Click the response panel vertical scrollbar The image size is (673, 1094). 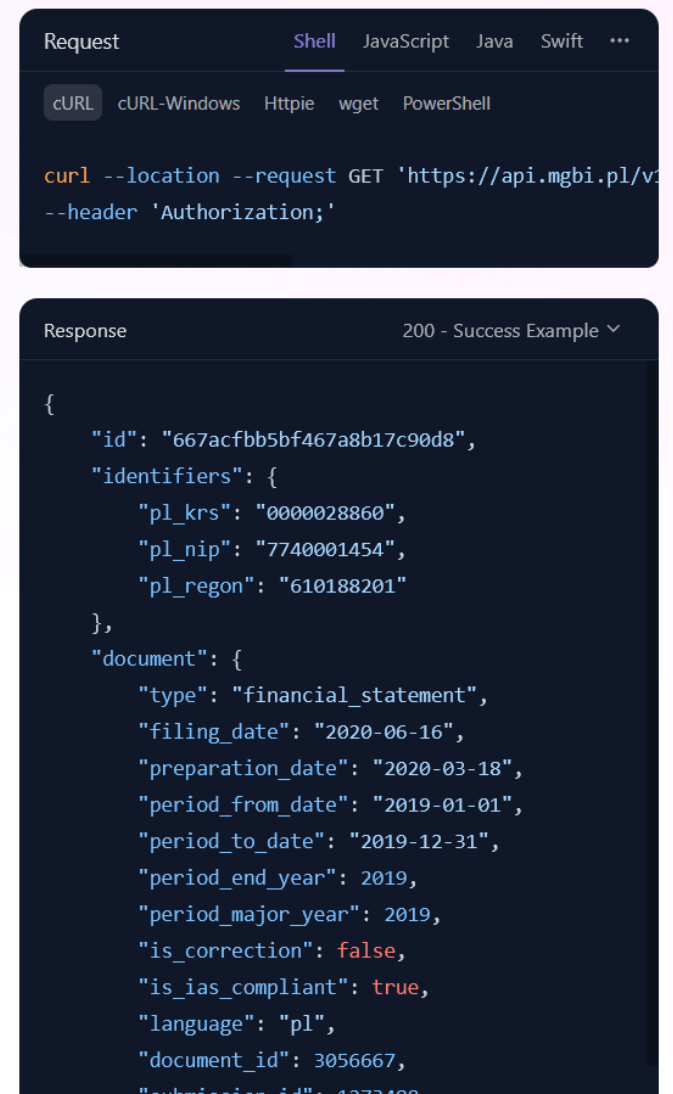(651, 727)
